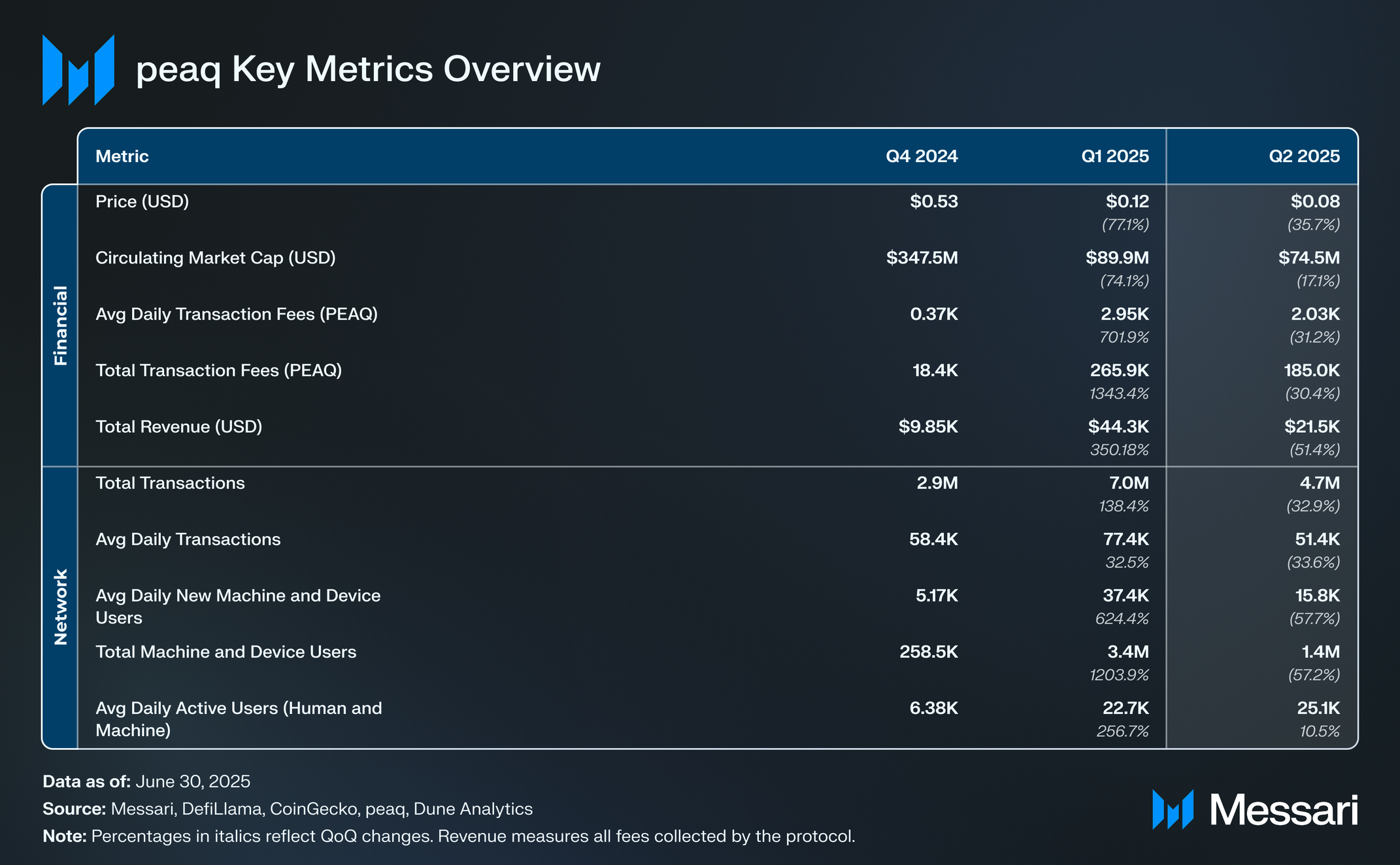Click the Source line mentioning Dune Analytics
1400x865 pixels.
(x=288, y=809)
